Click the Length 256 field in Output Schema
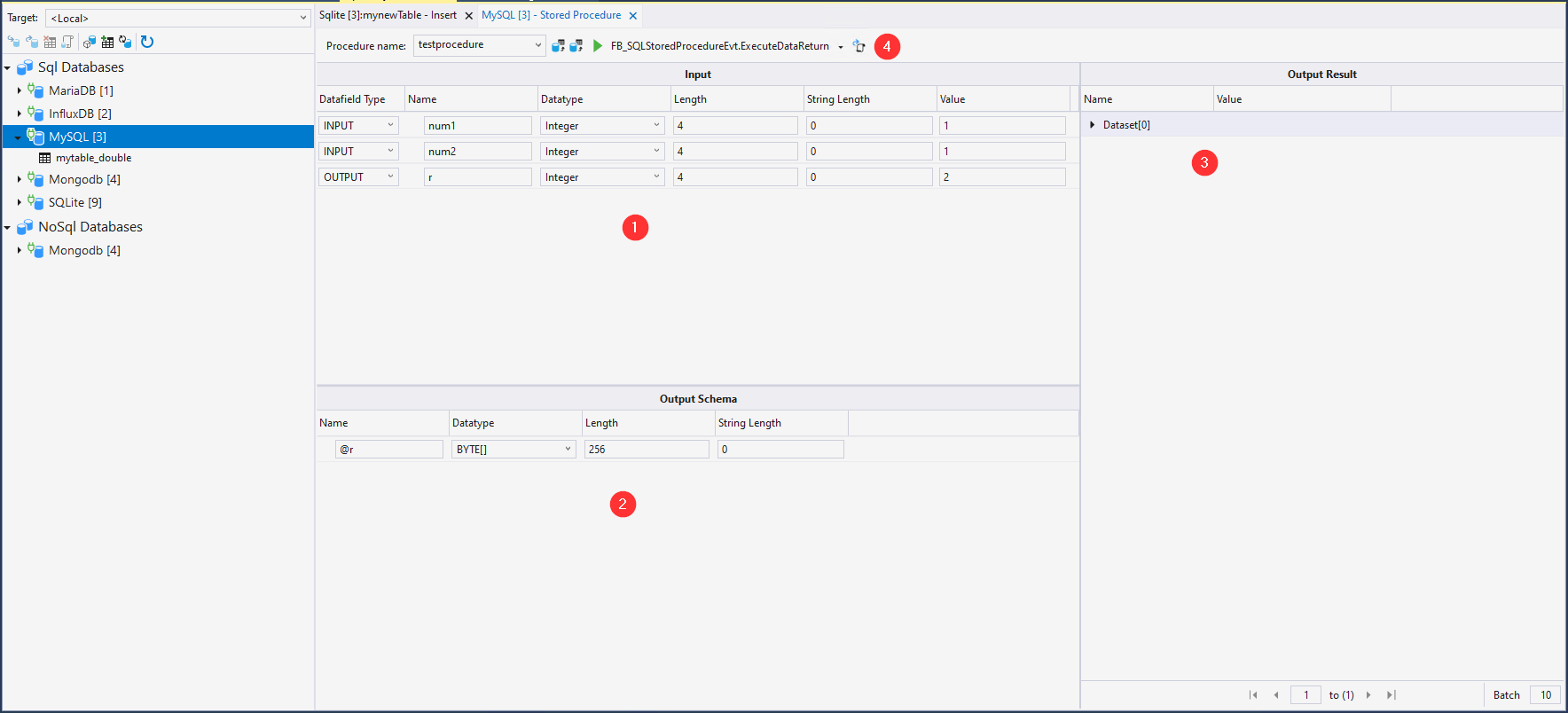The width and height of the screenshot is (1568, 713). click(647, 450)
